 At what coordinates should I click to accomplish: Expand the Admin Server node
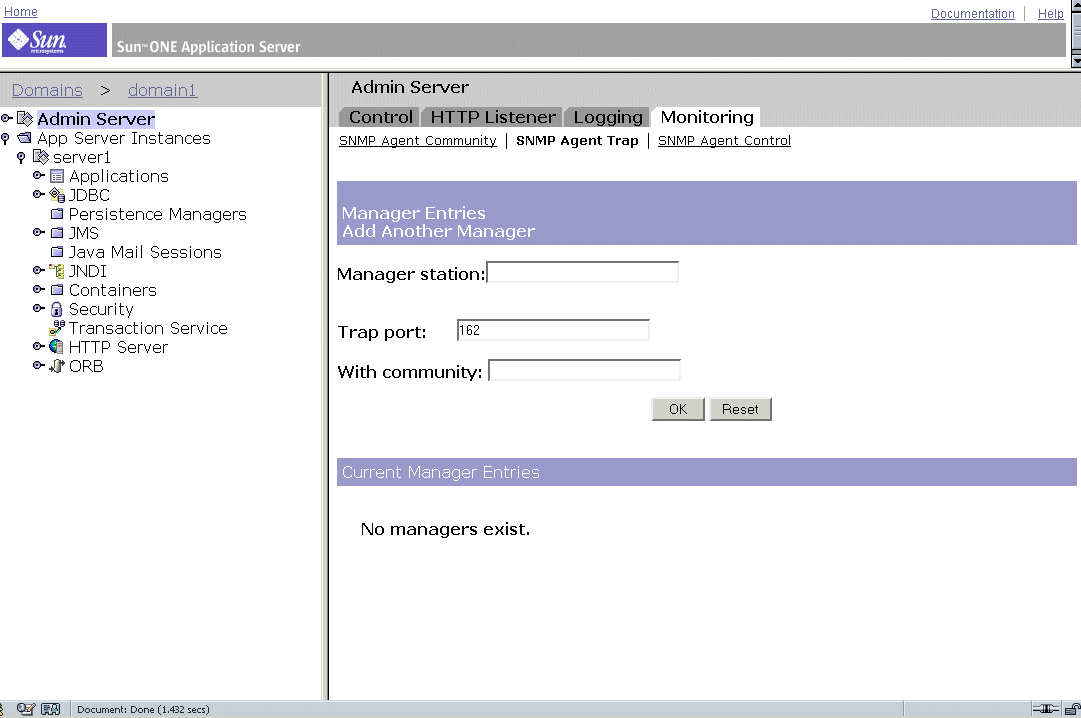(x=8, y=118)
